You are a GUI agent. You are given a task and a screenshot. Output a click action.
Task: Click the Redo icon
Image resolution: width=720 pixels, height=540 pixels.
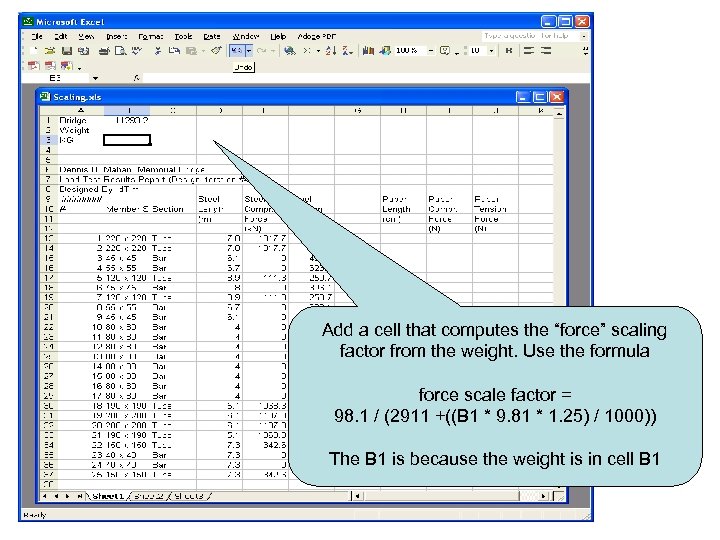pyautogui.click(x=262, y=51)
